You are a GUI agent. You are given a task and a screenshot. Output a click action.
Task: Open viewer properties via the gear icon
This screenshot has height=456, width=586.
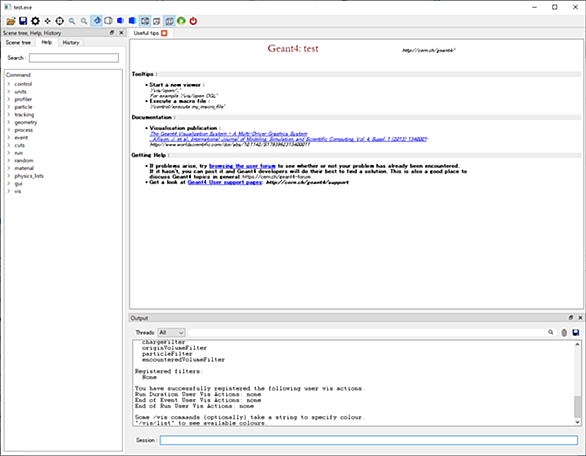coord(35,21)
